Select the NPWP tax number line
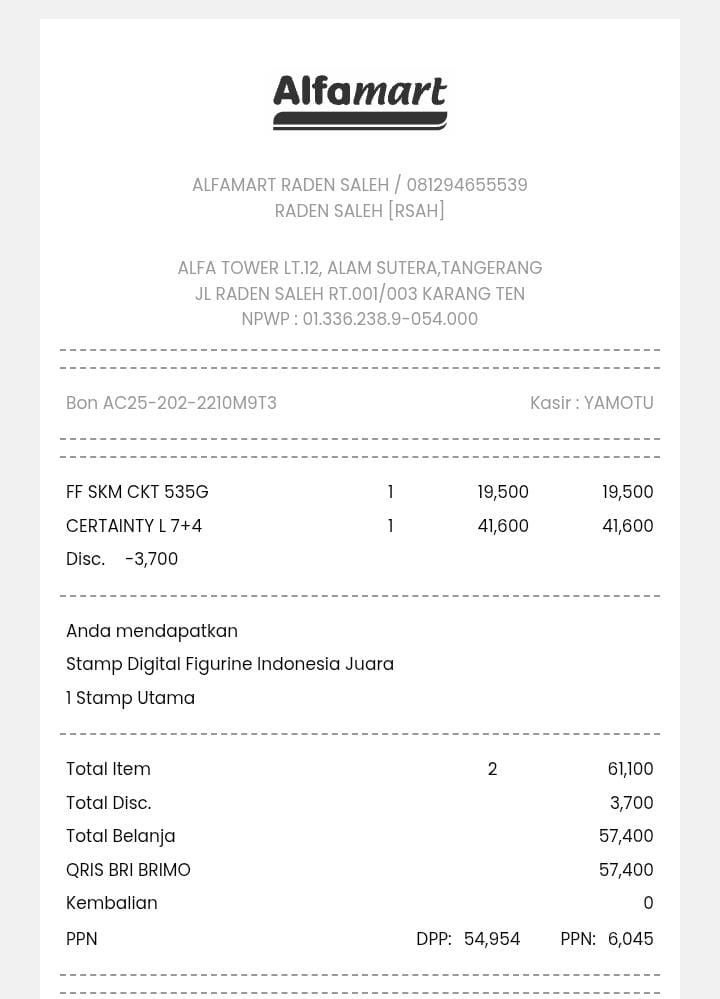Screen dimensions: 720x999 pos(360,319)
